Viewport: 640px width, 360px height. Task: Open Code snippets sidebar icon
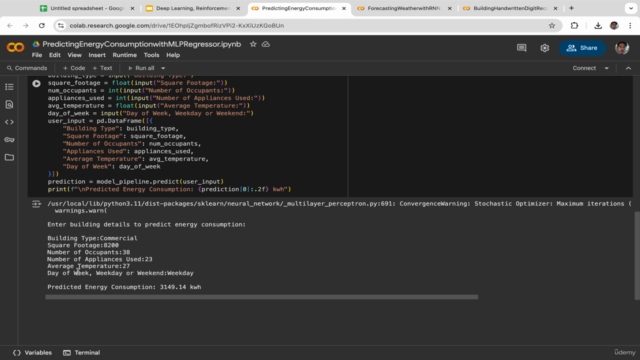[x=9, y=122]
